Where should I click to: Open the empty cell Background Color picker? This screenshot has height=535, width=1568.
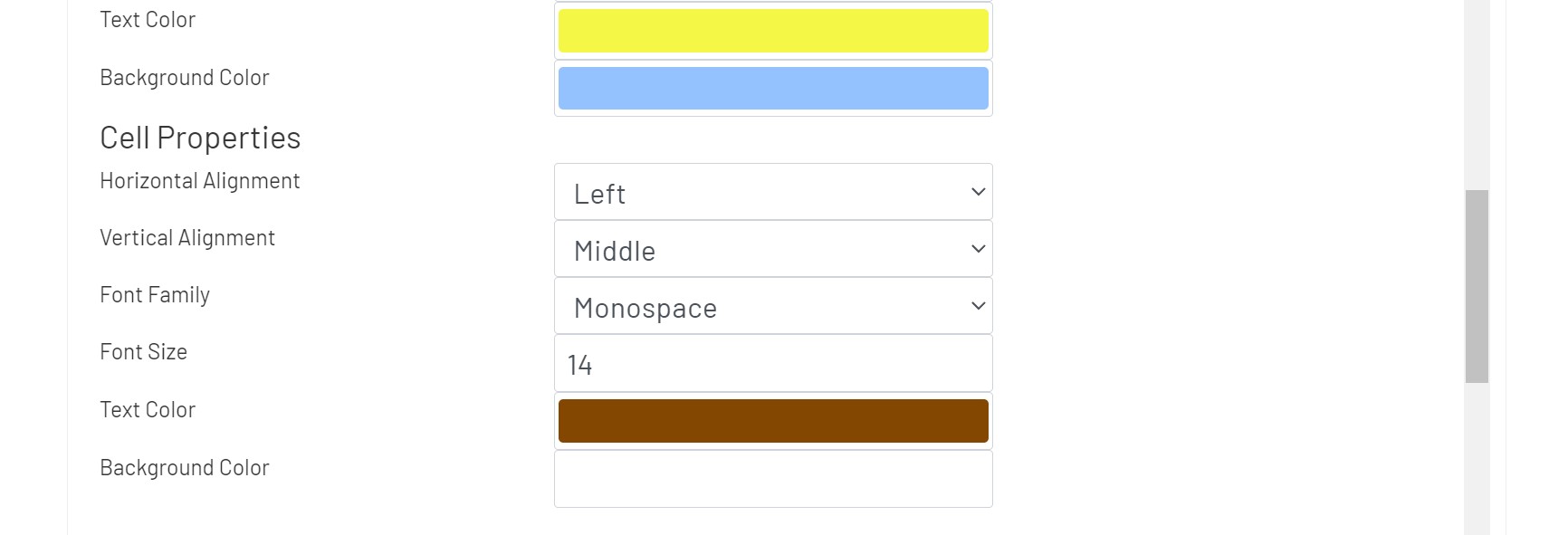[773, 478]
